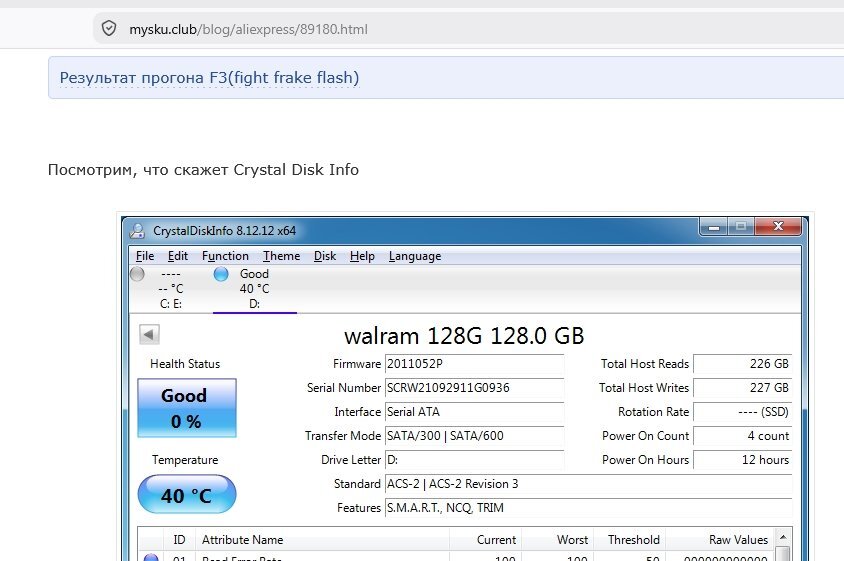Viewport: 844px width, 561px height.
Task: Click the walram 128G 128.0 GB title
Action: [464, 335]
